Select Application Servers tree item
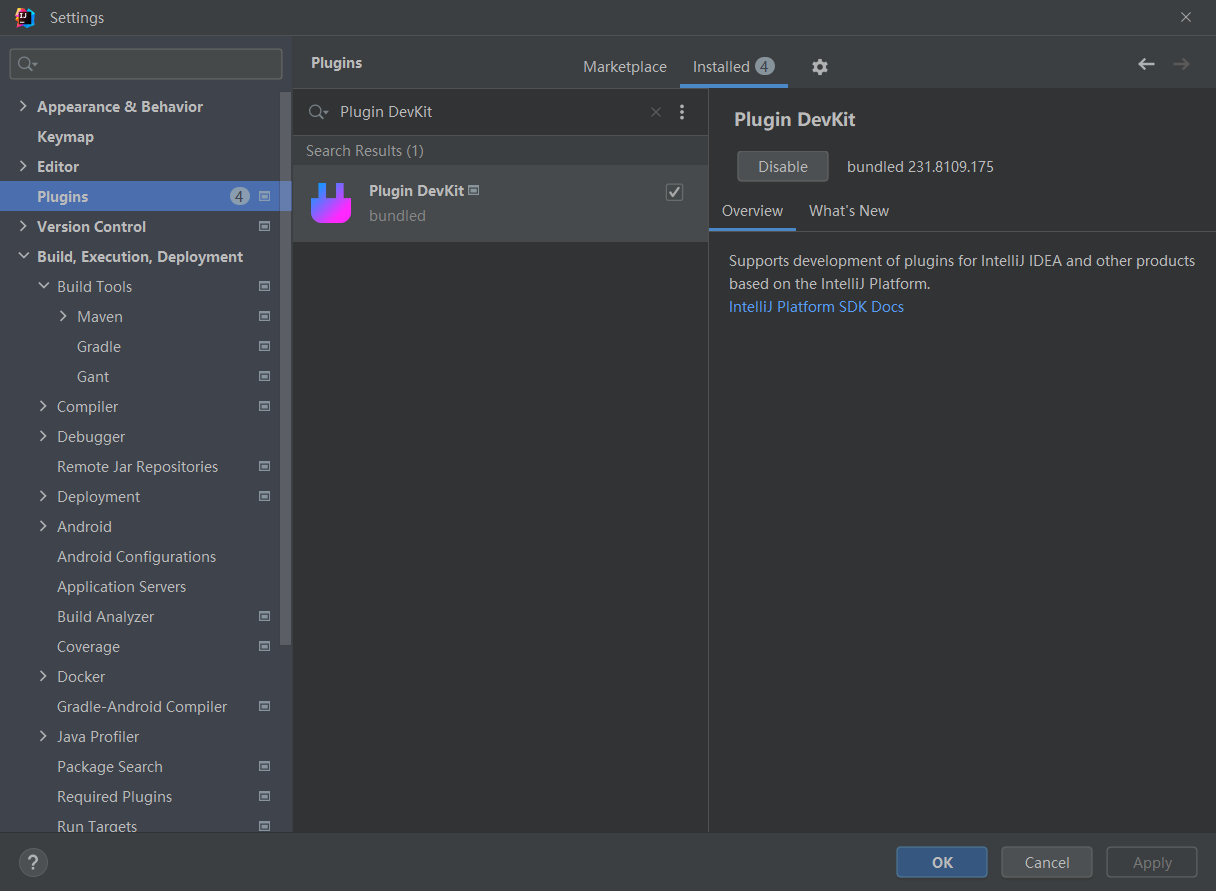Viewport: 1216px width, 891px height. coord(121,587)
